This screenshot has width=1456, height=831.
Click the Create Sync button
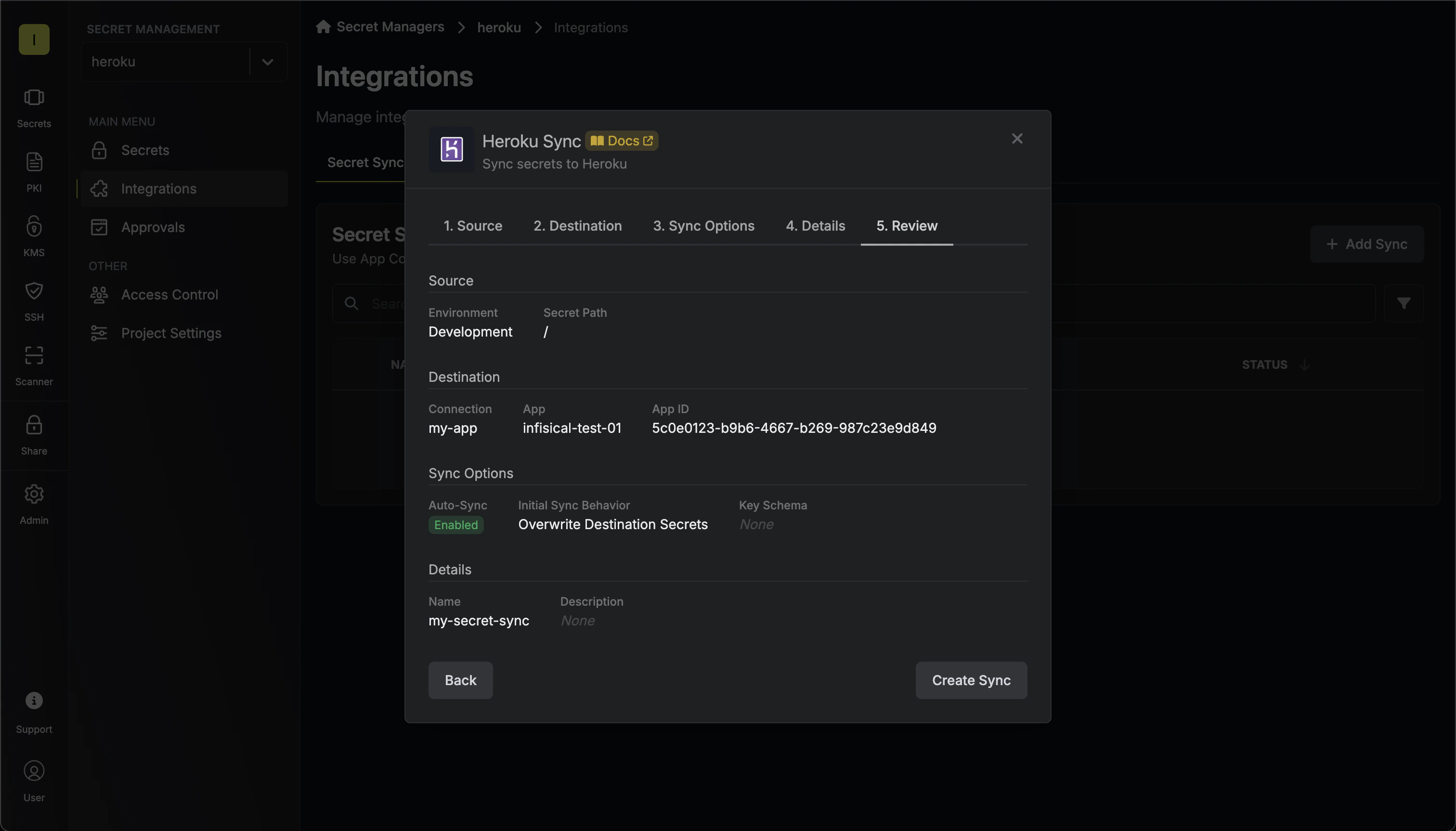pos(971,680)
